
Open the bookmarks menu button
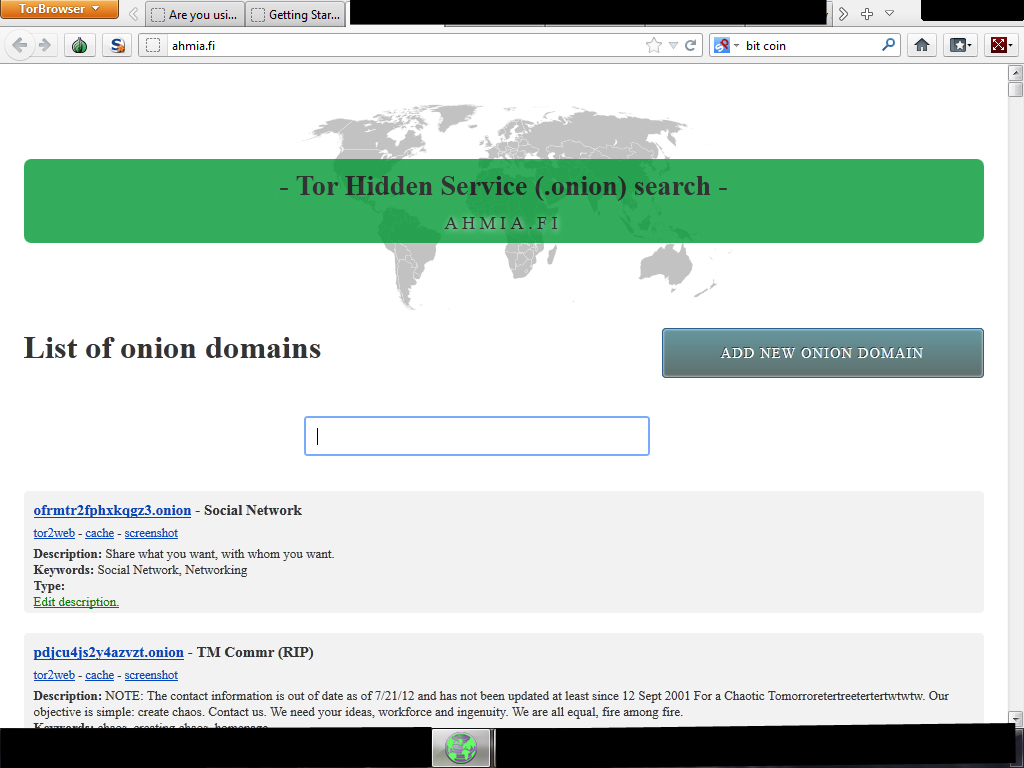pyautogui.click(x=960, y=46)
